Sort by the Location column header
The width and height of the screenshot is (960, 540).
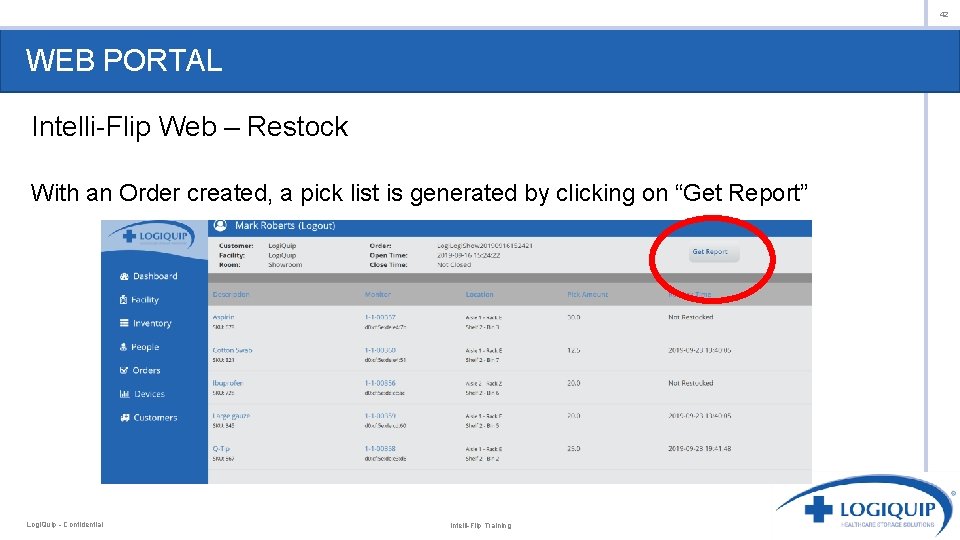click(x=479, y=294)
